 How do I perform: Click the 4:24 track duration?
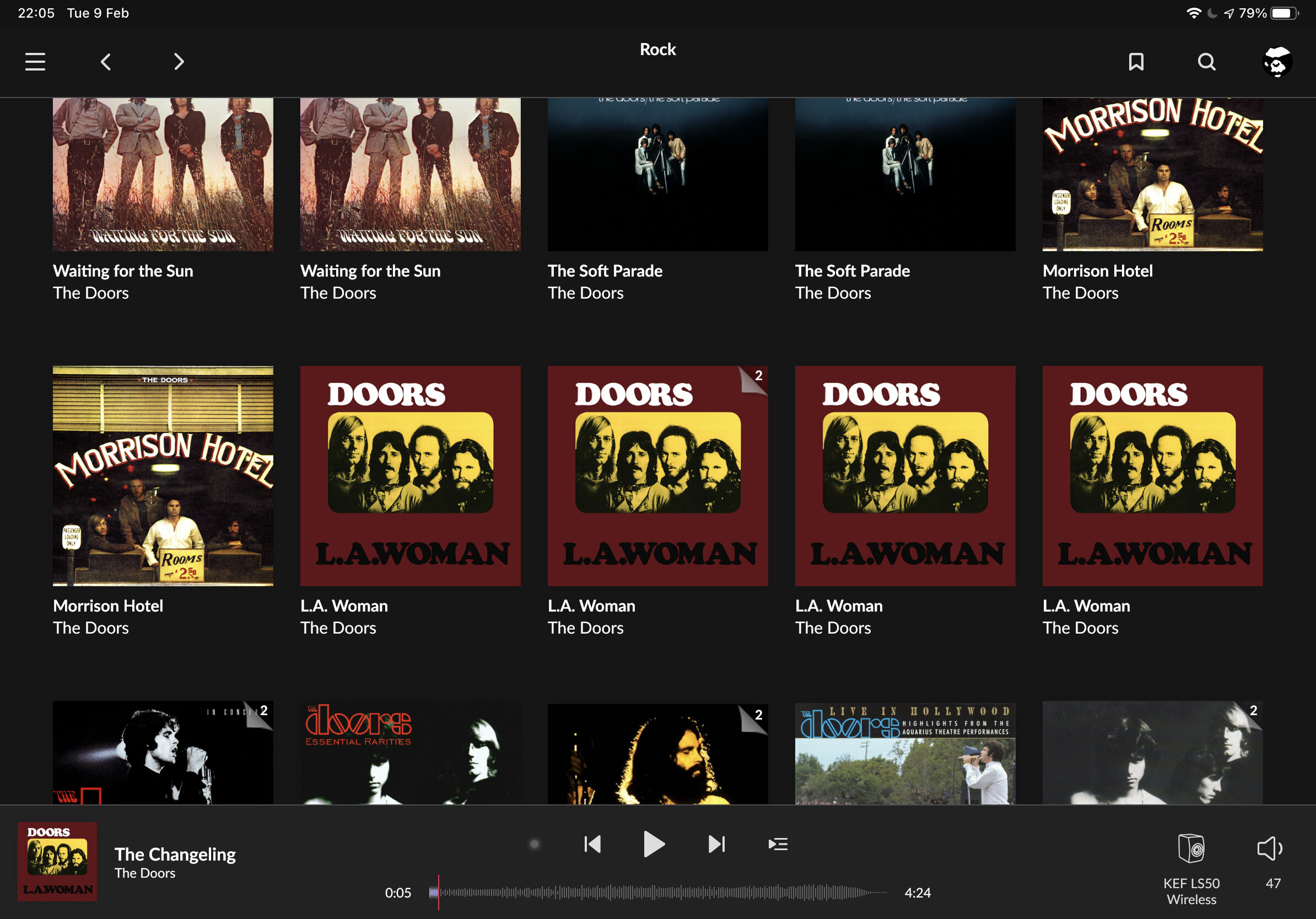pyautogui.click(x=917, y=892)
